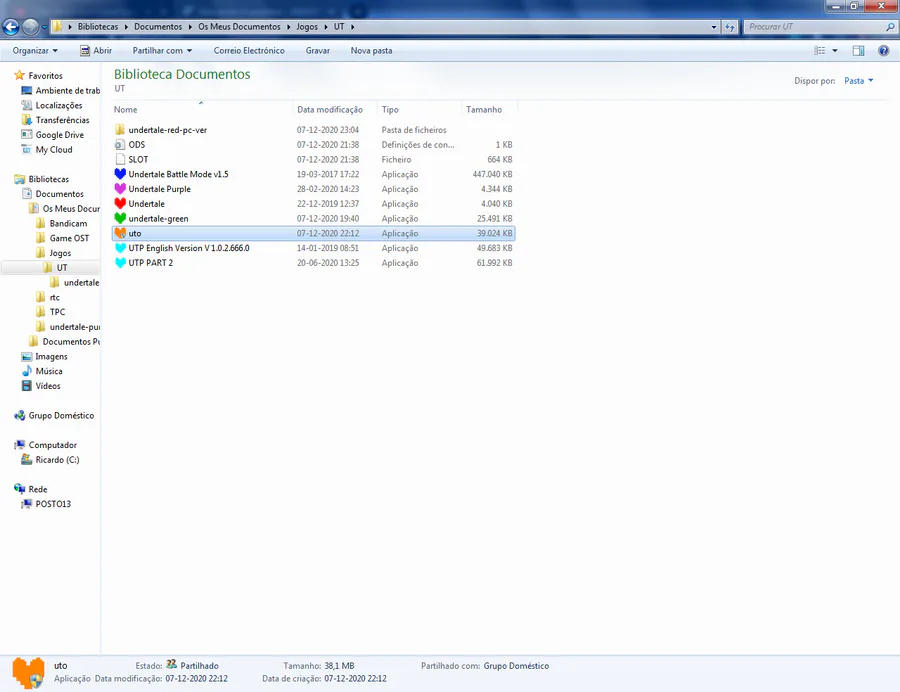Expand the arrow after Jogos in address bar
This screenshot has width=900, height=692.
click(326, 26)
